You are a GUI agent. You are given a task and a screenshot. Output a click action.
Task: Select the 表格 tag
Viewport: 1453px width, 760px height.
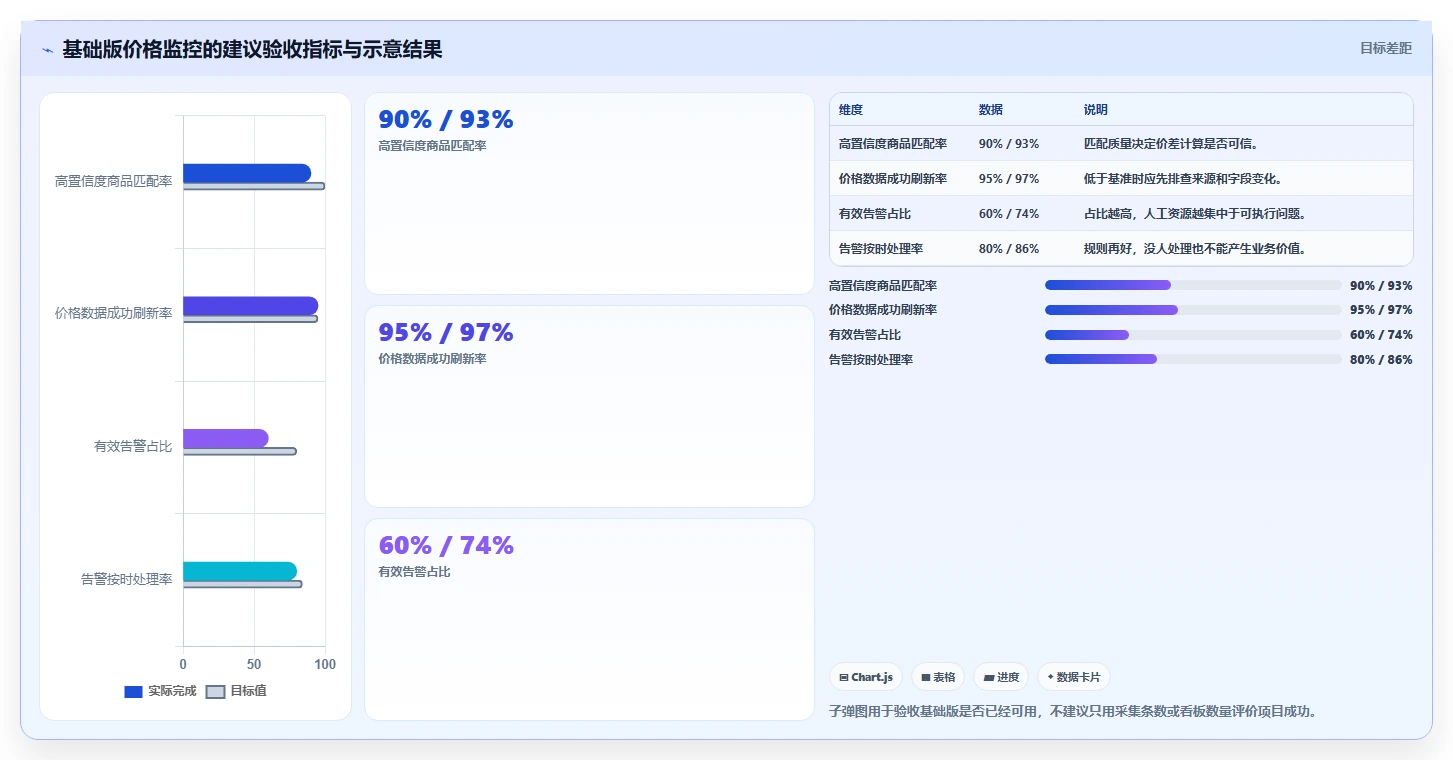pos(938,677)
